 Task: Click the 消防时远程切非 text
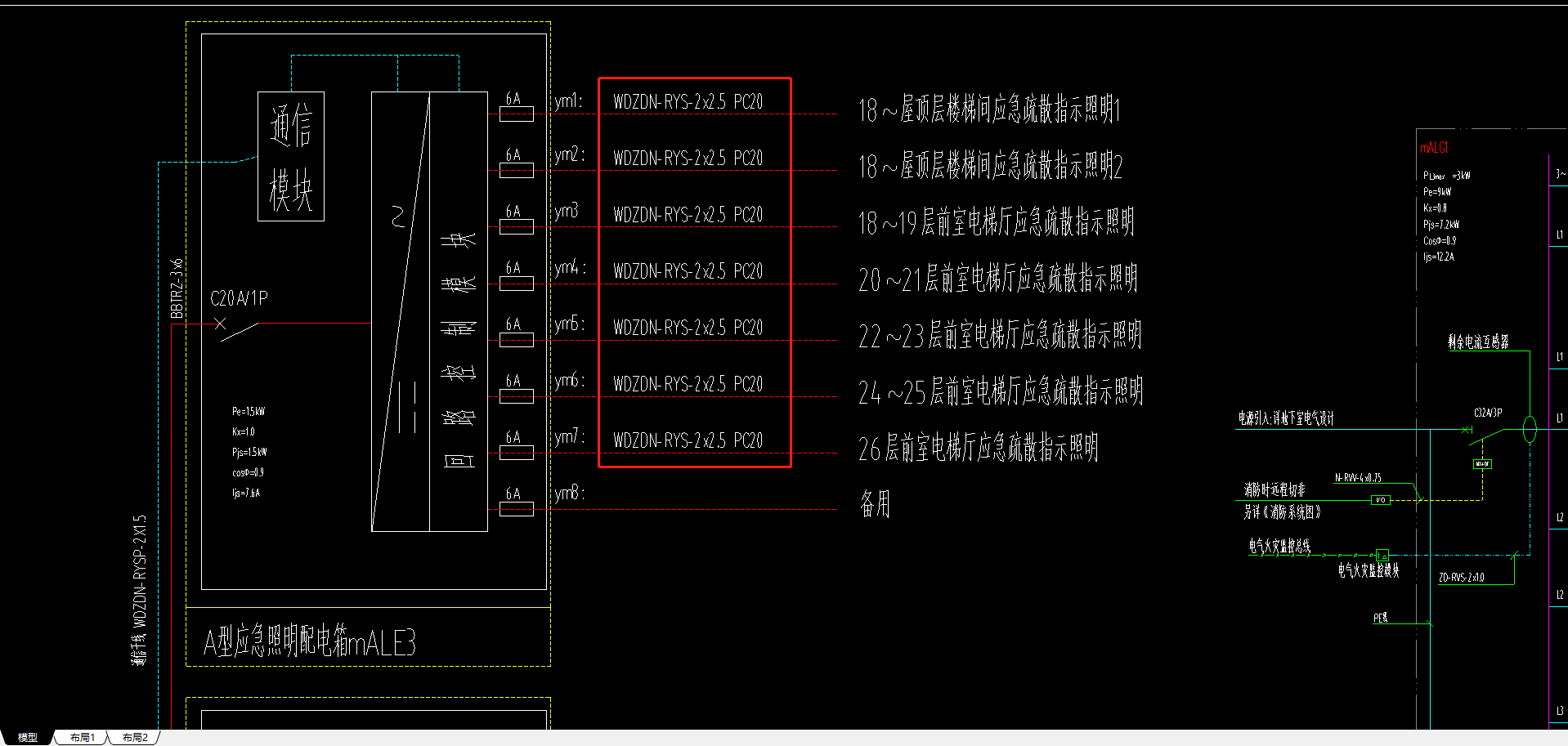point(1275,490)
